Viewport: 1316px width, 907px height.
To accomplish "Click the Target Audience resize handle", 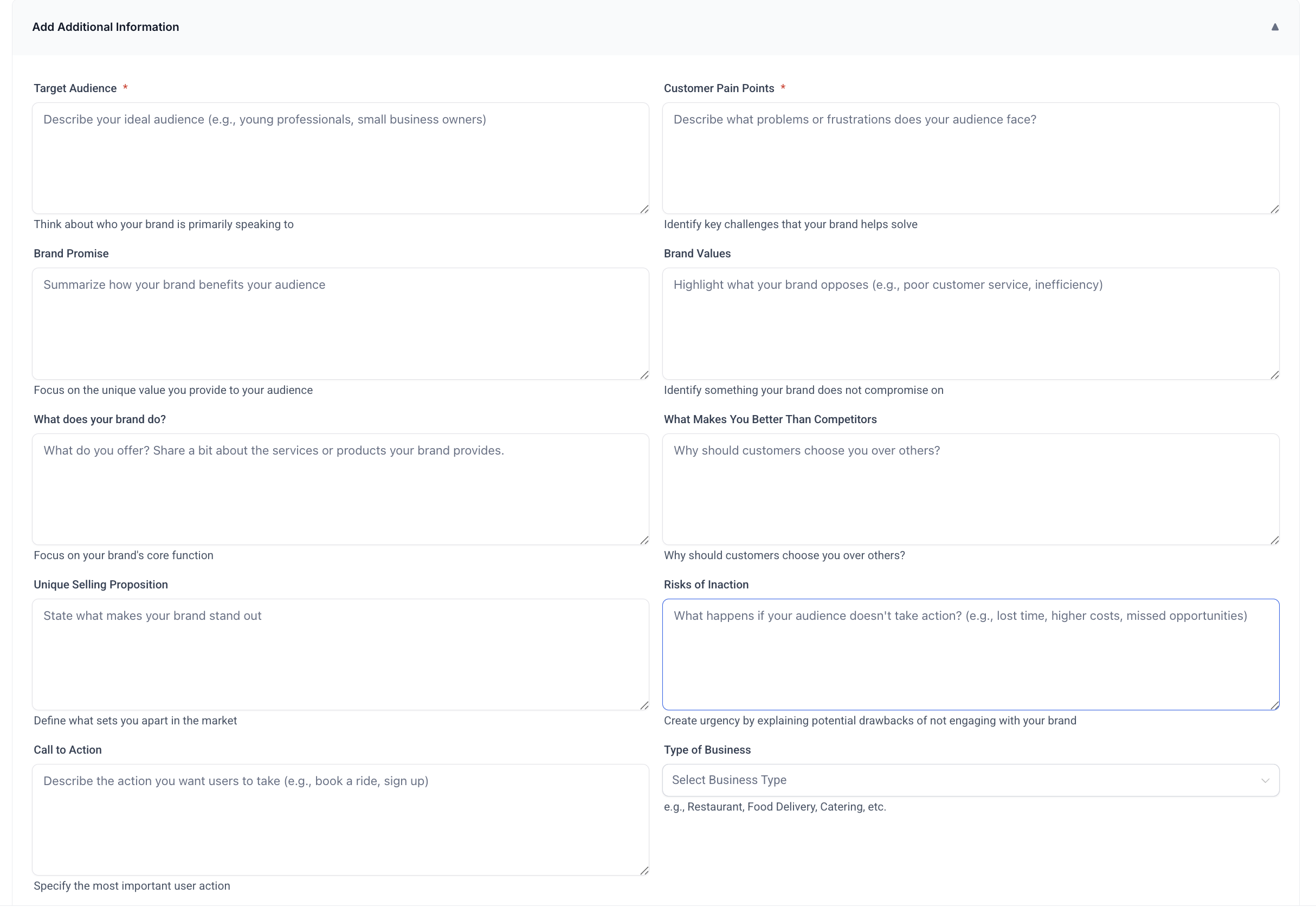I will click(x=644, y=210).
